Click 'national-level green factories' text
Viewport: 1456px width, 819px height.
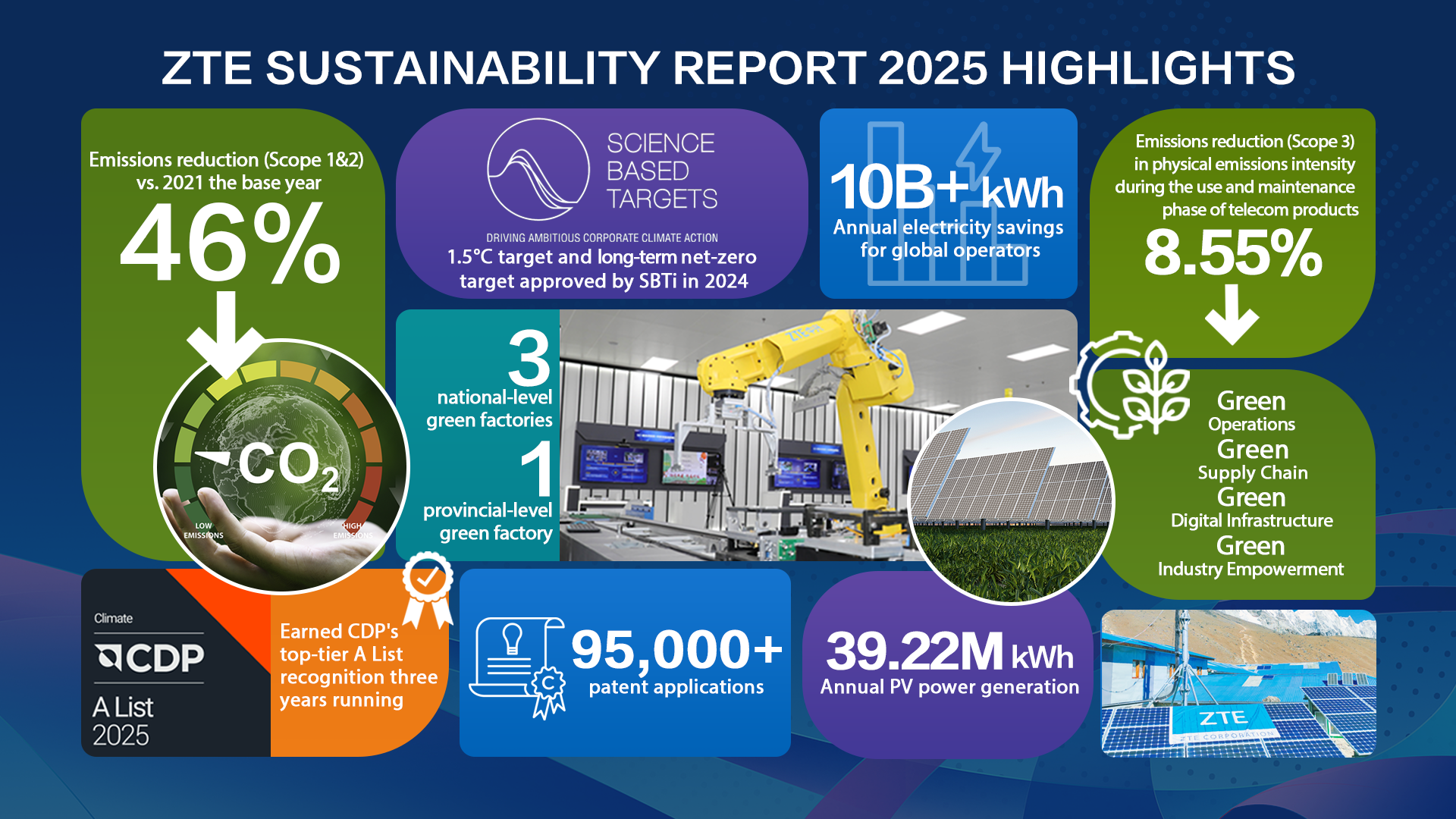coord(489,409)
